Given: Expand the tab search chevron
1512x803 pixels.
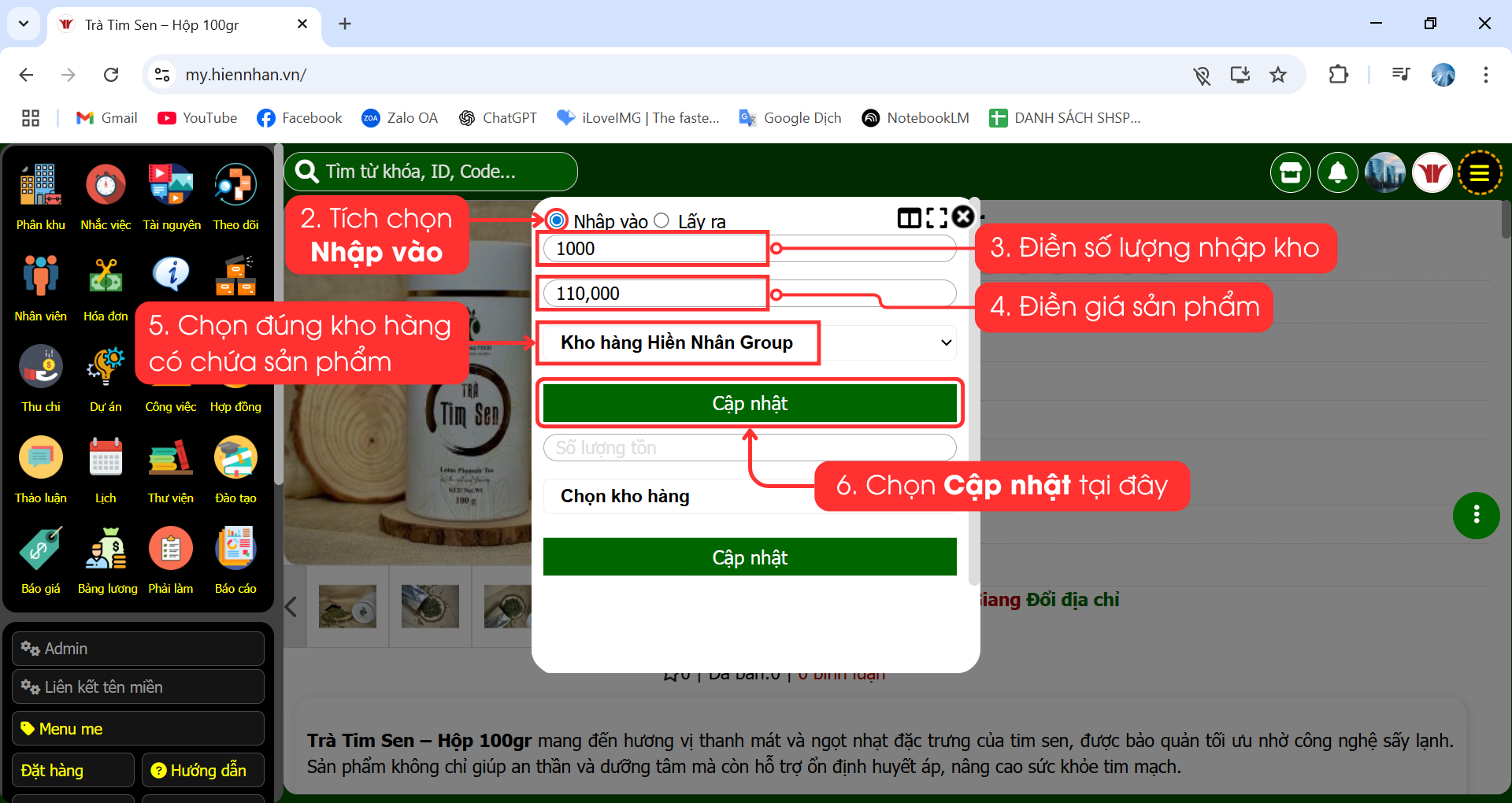Looking at the screenshot, I should pos(24,24).
